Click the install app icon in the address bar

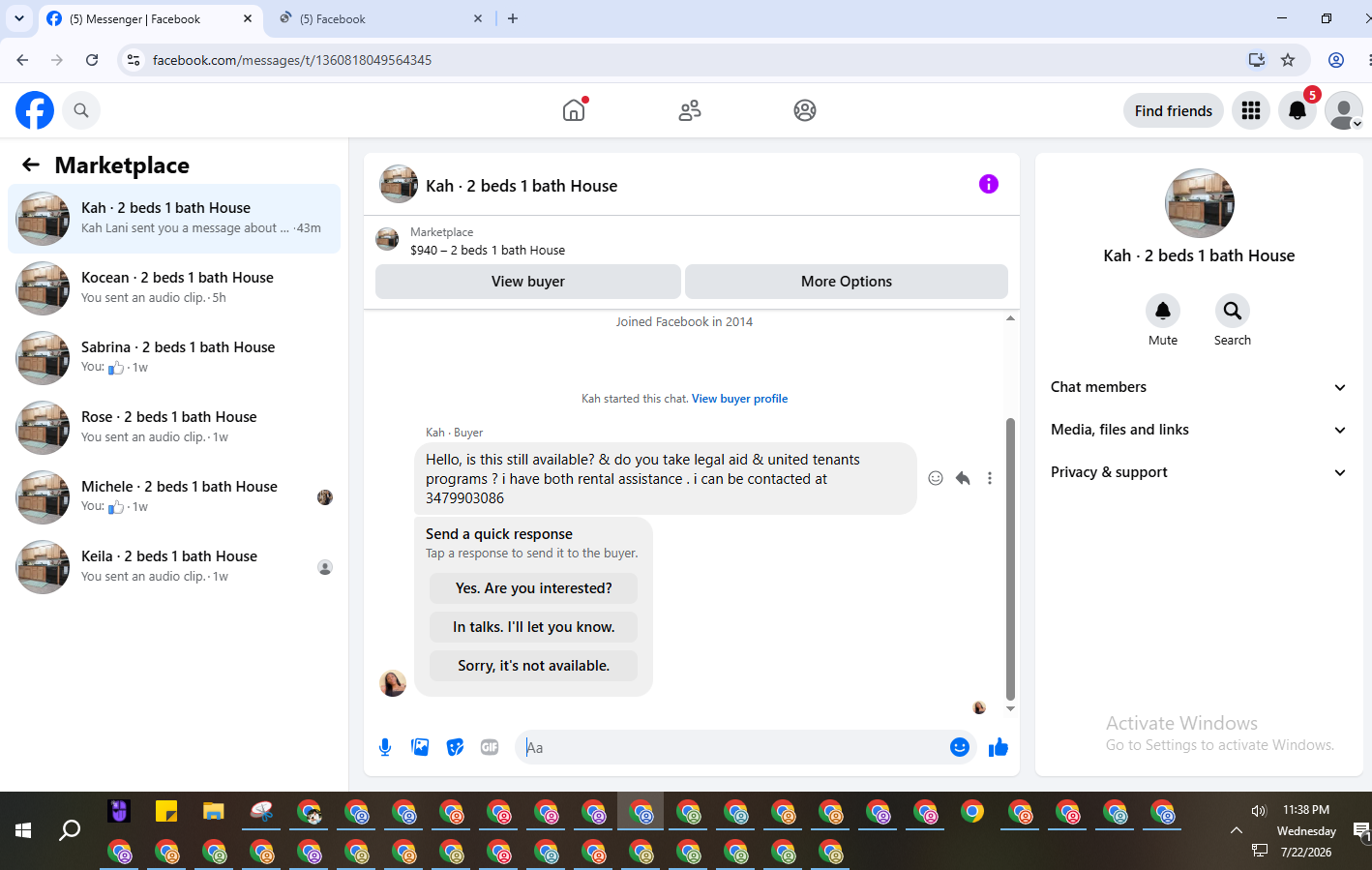click(x=1257, y=60)
